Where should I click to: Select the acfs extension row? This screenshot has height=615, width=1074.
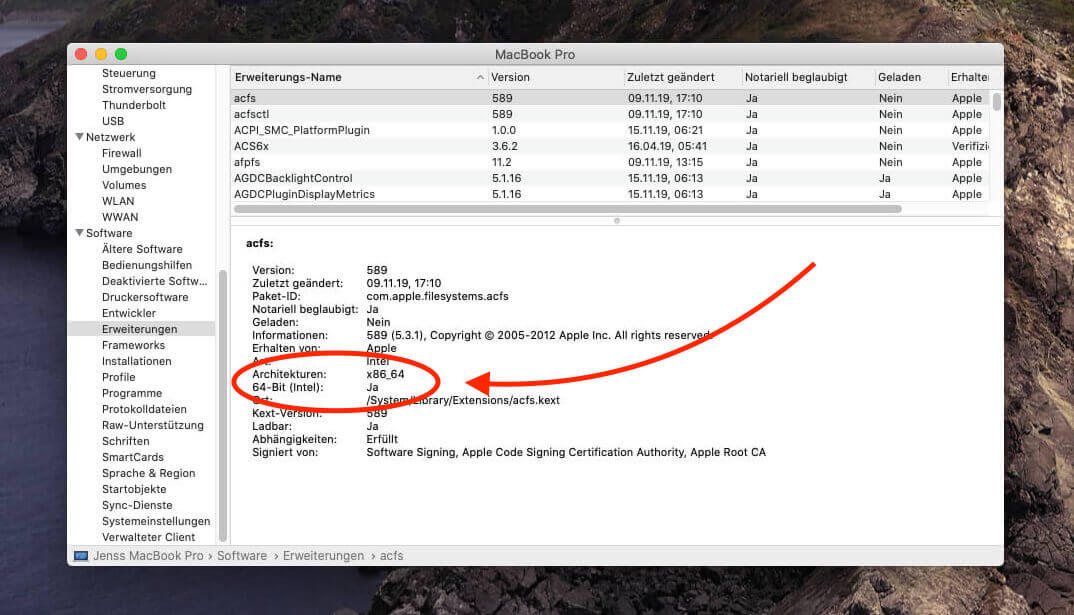[610, 98]
